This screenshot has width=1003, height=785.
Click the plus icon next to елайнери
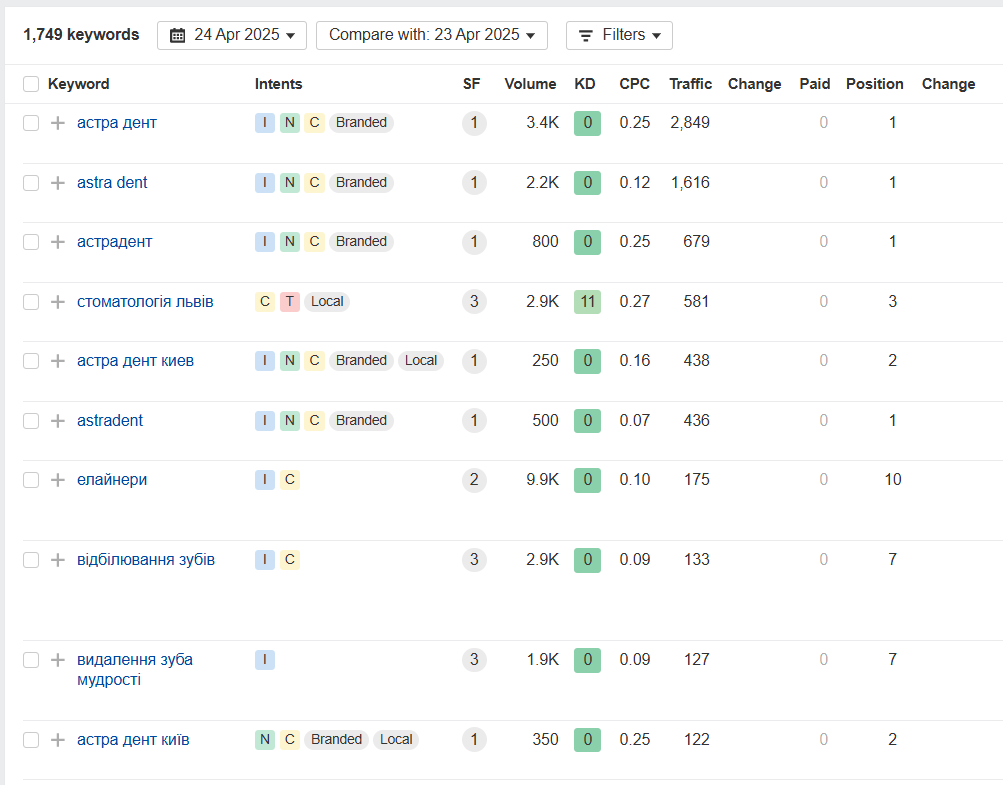[x=58, y=480]
